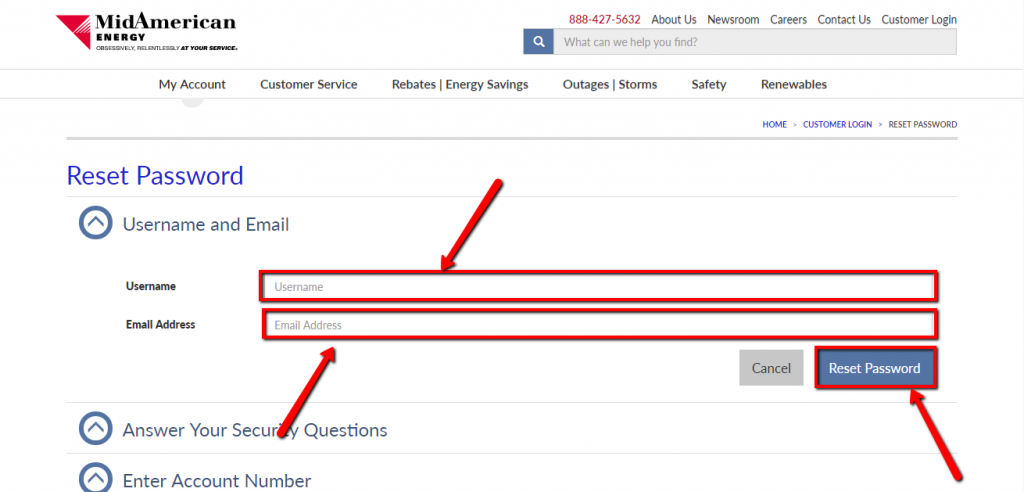
Task: Expand Enter Account Number chevron
Action: [96, 479]
